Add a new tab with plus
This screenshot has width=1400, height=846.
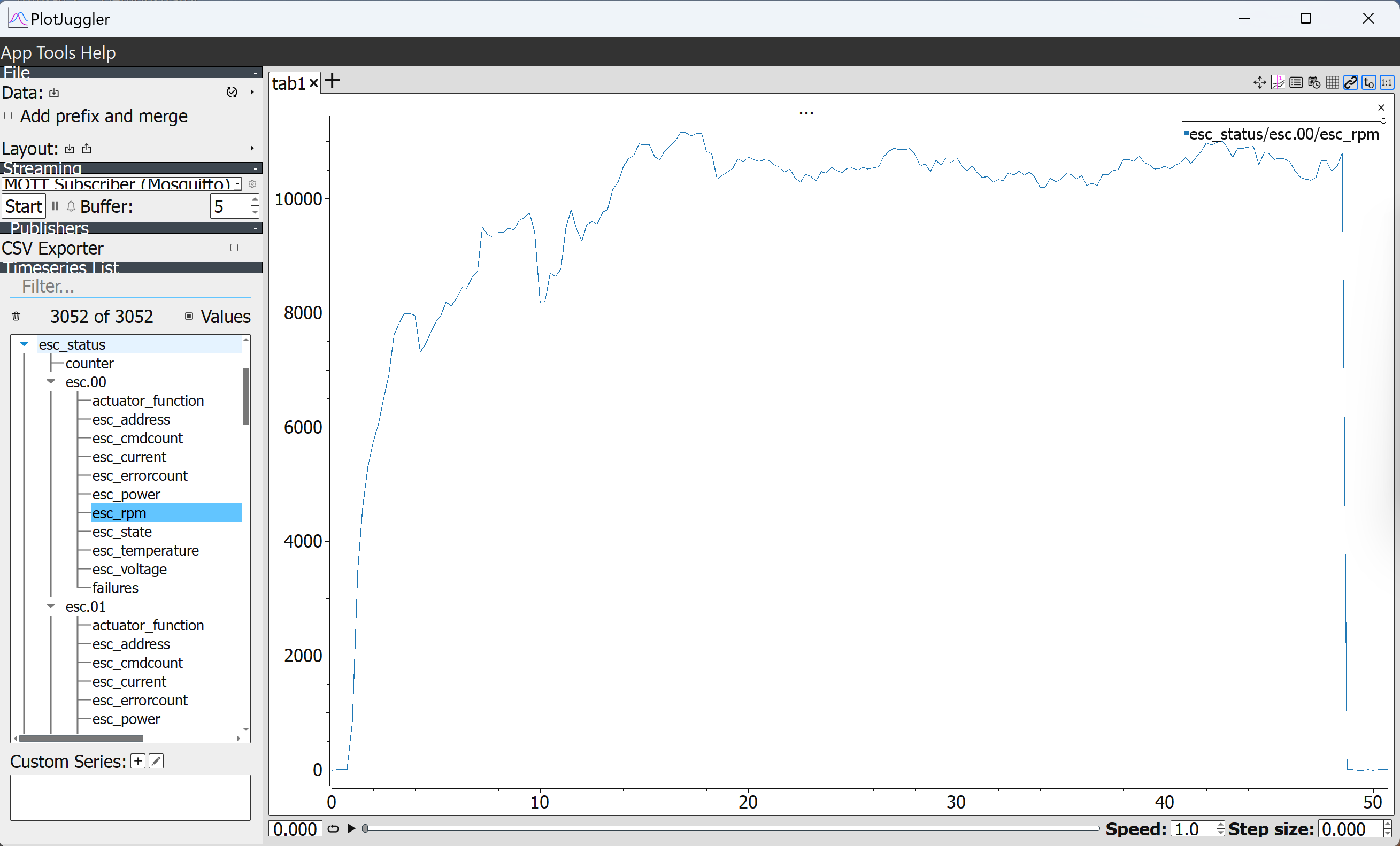point(333,81)
